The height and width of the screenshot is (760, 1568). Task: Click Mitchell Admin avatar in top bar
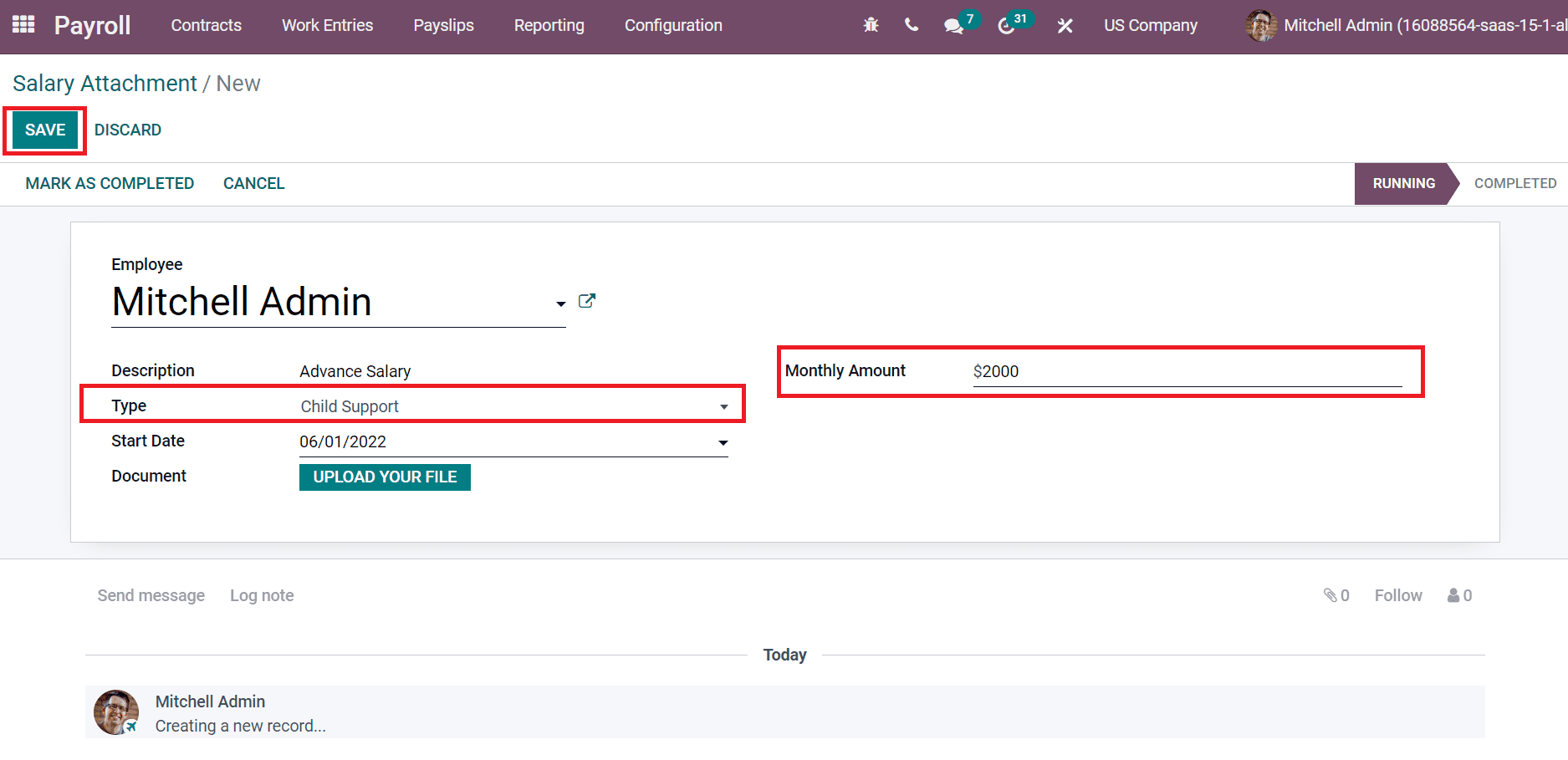point(1261,25)
